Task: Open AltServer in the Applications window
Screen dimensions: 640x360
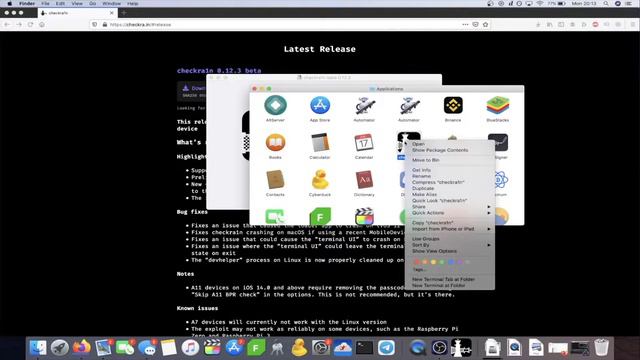Action: pos(276,105)
